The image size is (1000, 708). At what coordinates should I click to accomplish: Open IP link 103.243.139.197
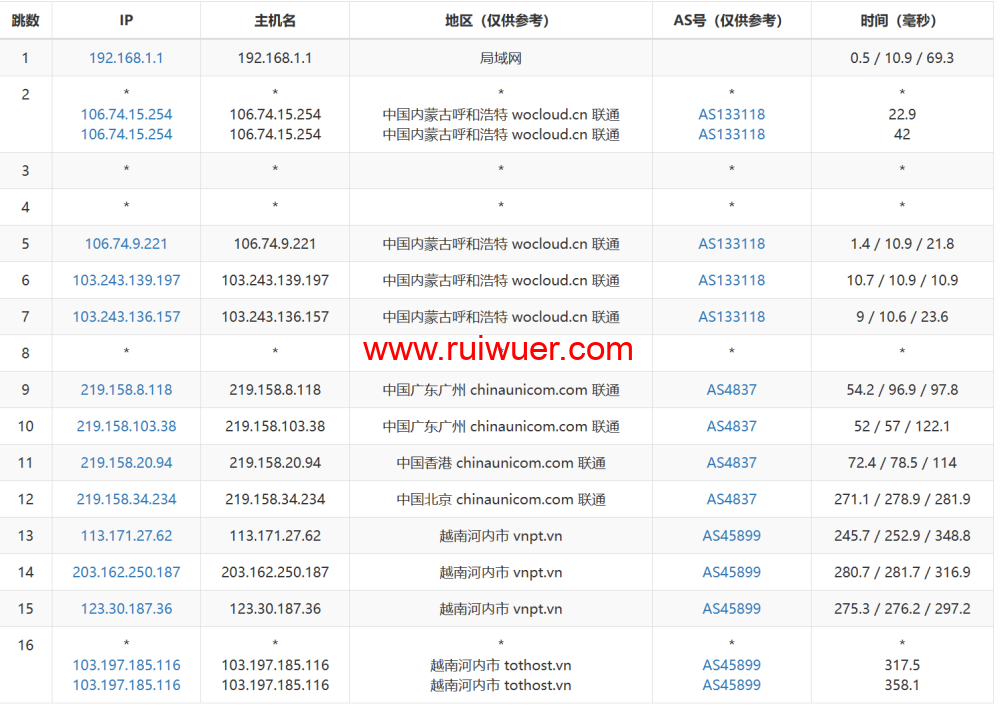[126, 280]
